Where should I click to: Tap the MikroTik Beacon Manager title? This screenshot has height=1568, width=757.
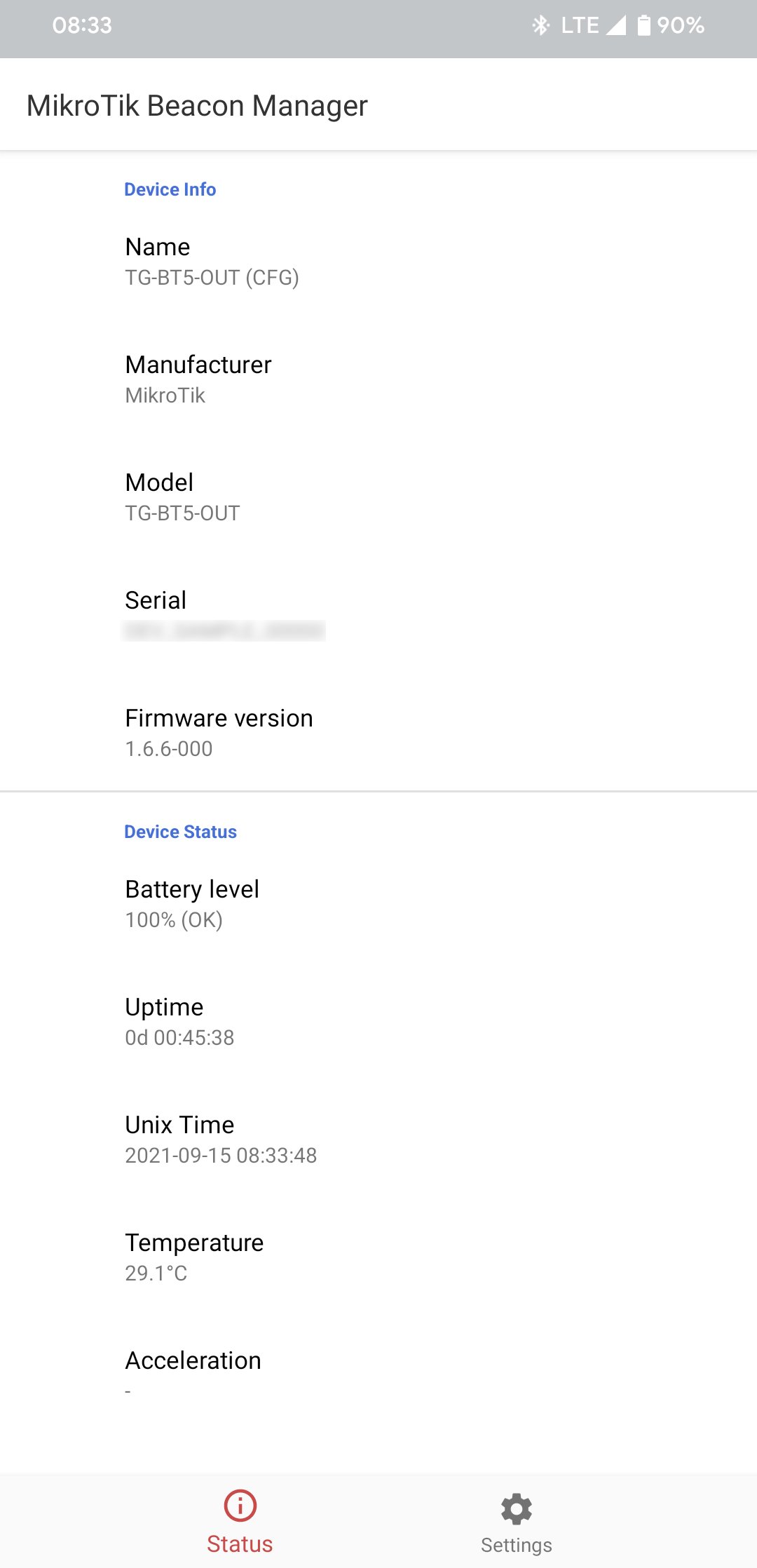pyautogui.click(x=197, y=106)
